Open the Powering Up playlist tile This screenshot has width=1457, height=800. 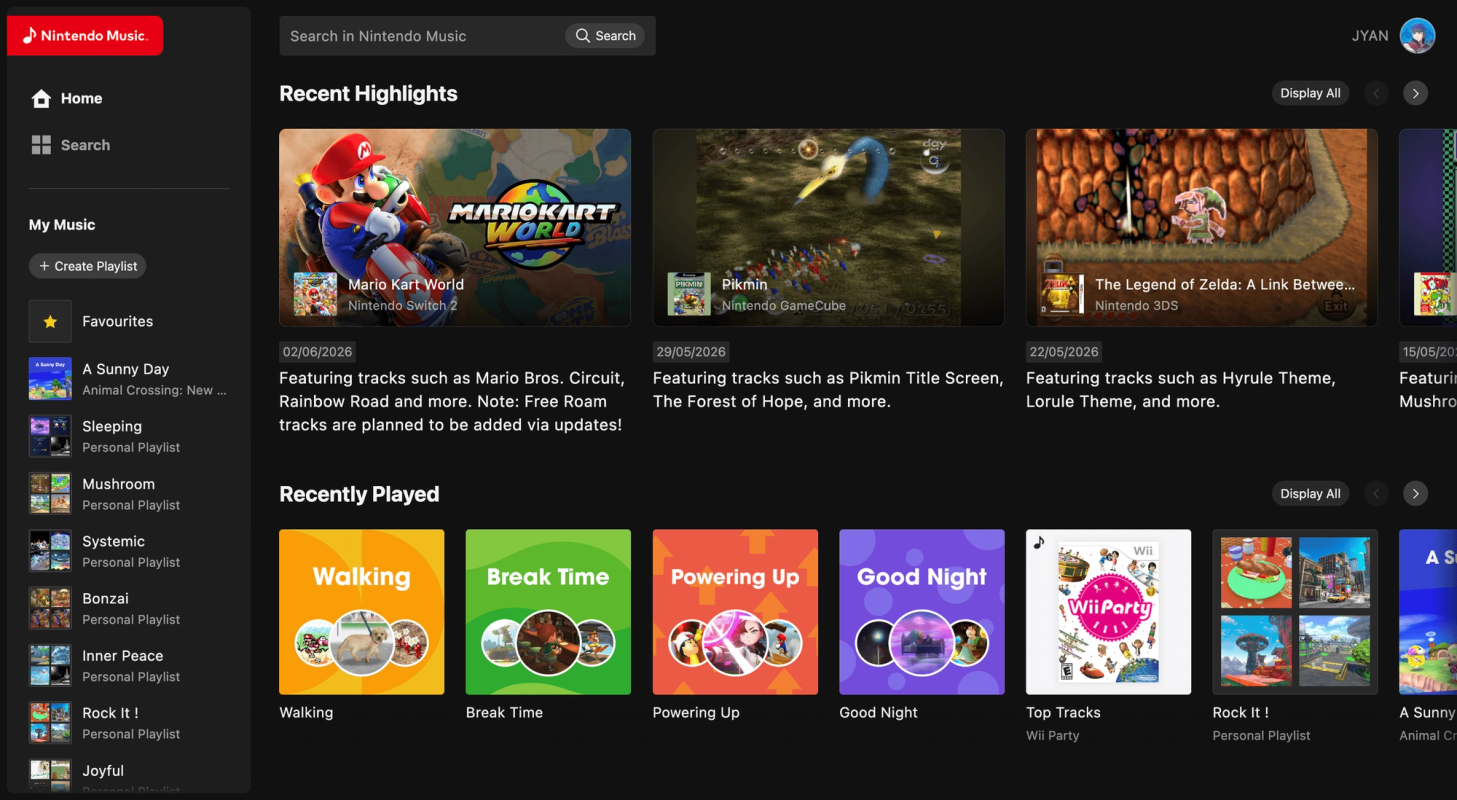[735, 612]
